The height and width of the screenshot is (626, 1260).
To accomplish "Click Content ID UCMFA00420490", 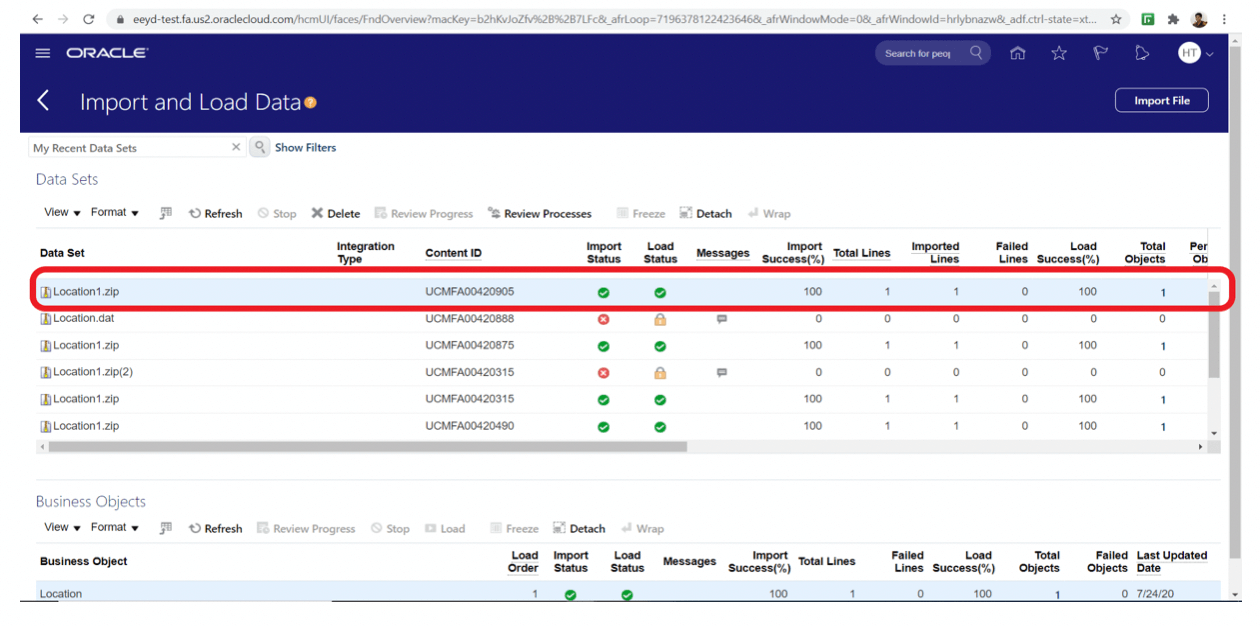I will (x=470, y=425).
